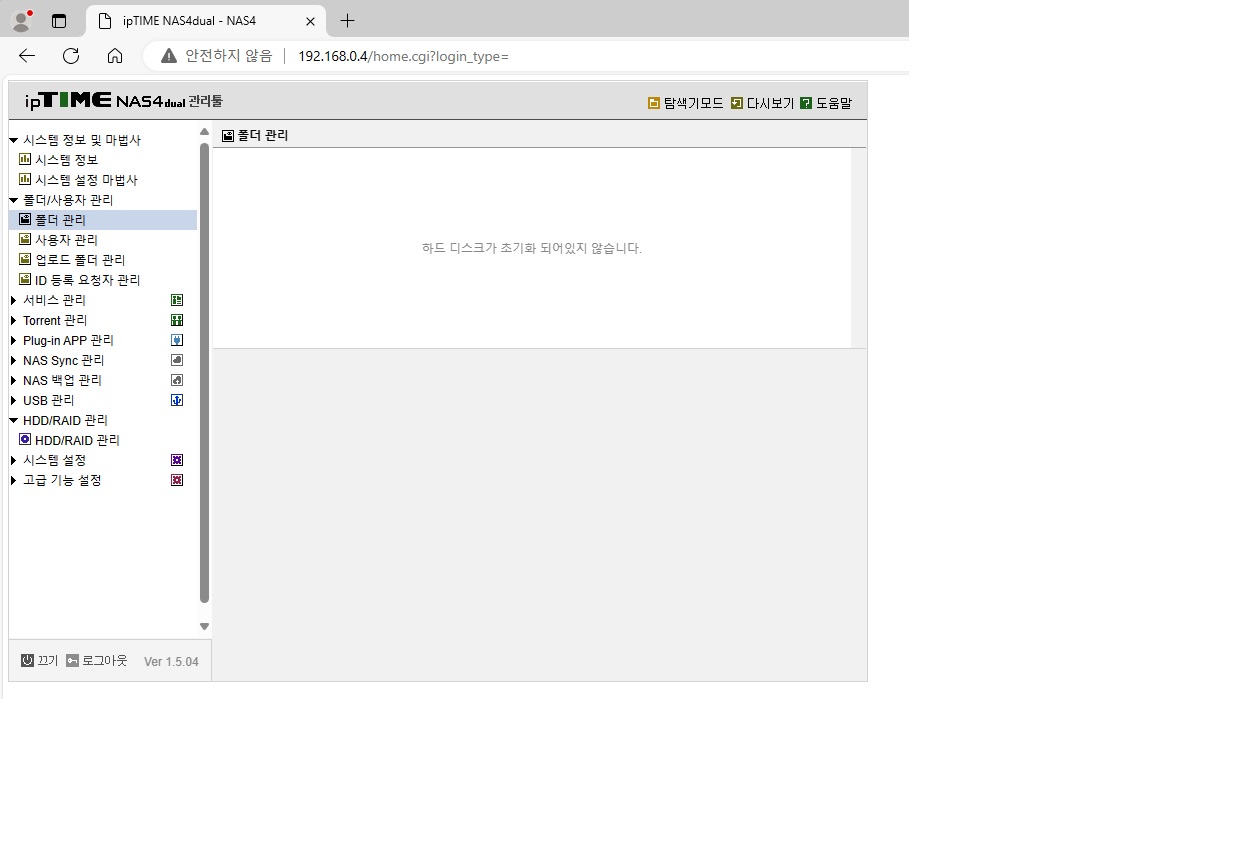Open the 업로드 폴더 관리 menu item

click(x=80, y=260)
